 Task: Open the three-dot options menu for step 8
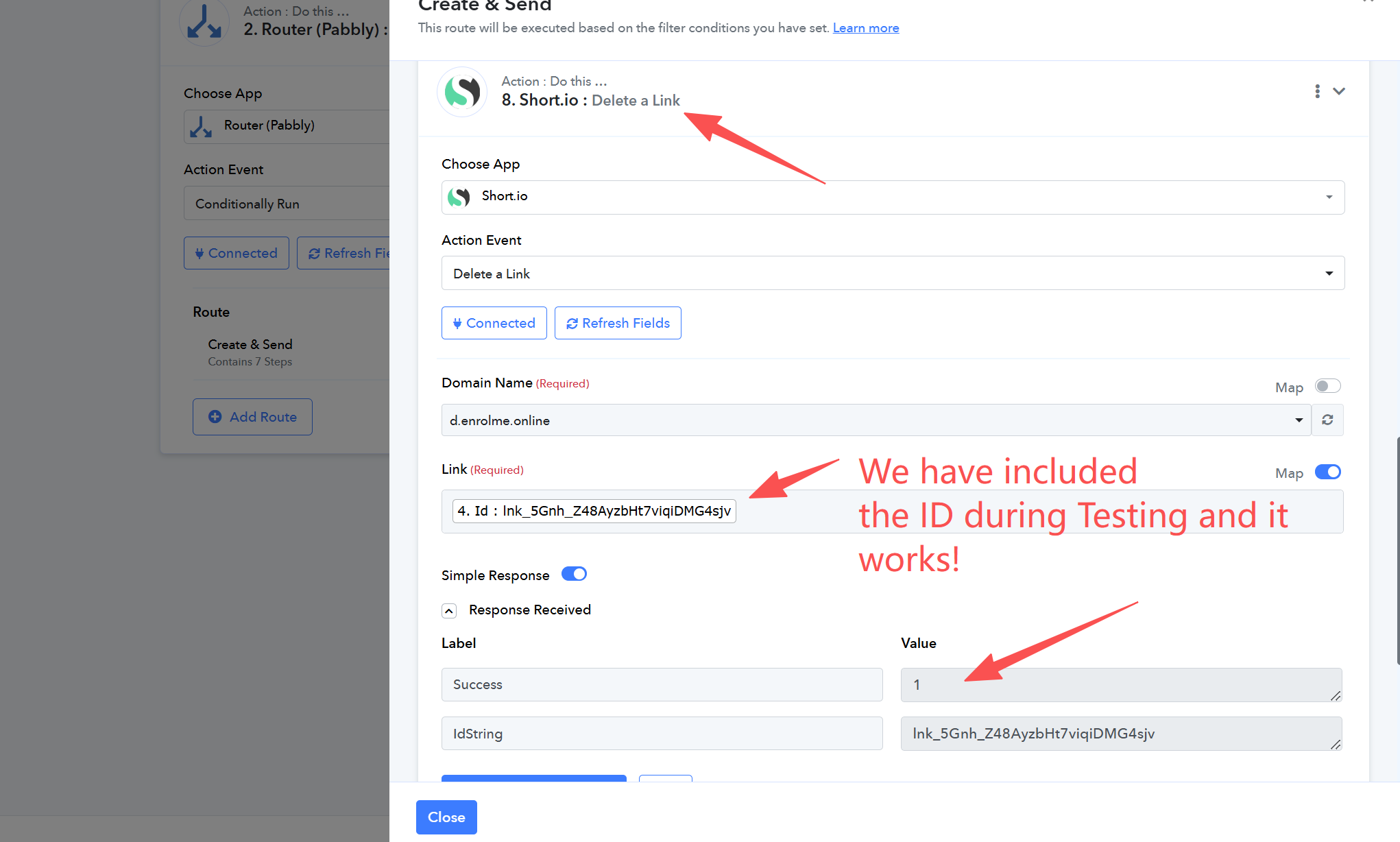pos(1317,91)
